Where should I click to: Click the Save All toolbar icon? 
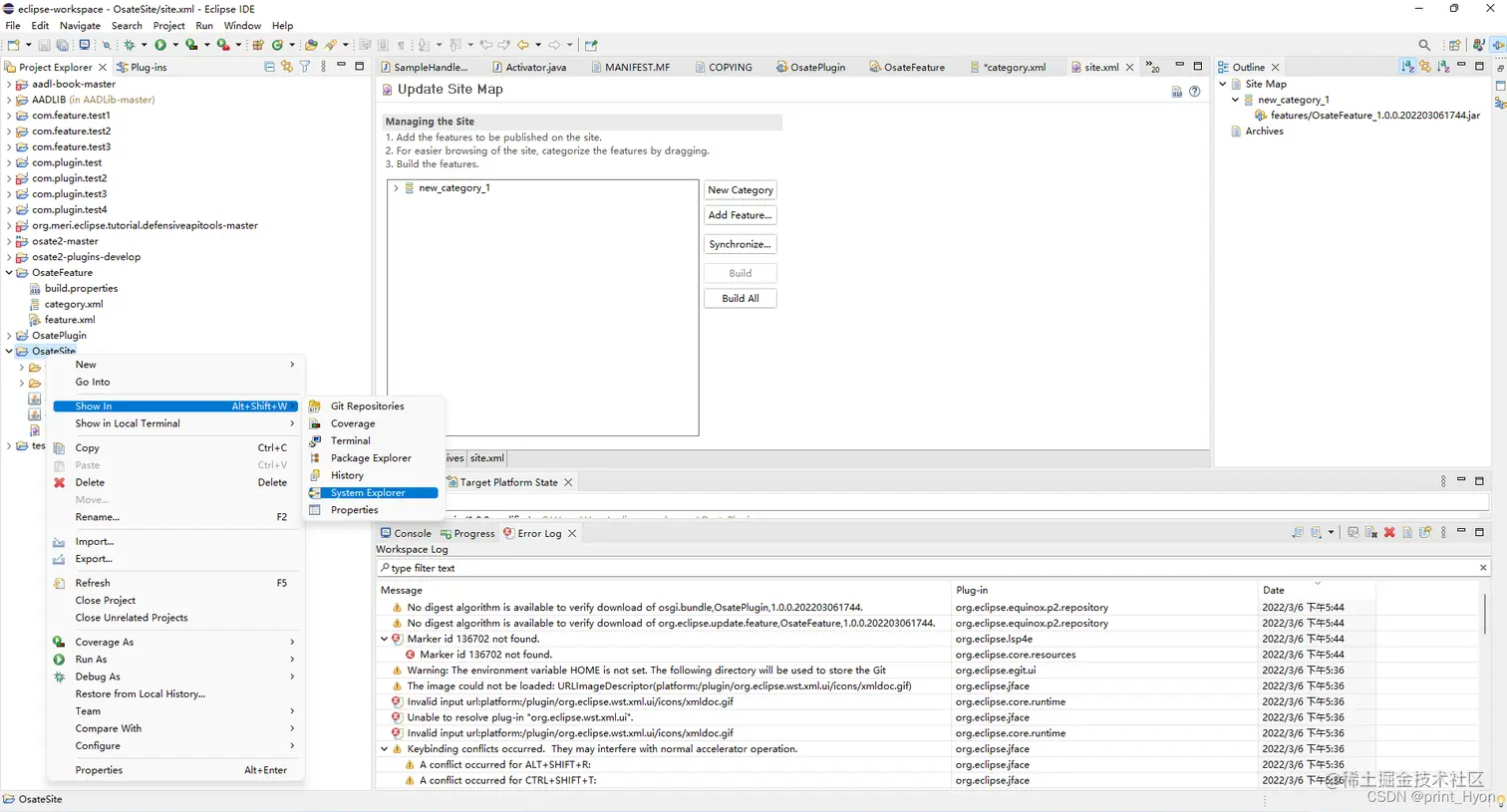pyautogui.click(x=62, y=45)
